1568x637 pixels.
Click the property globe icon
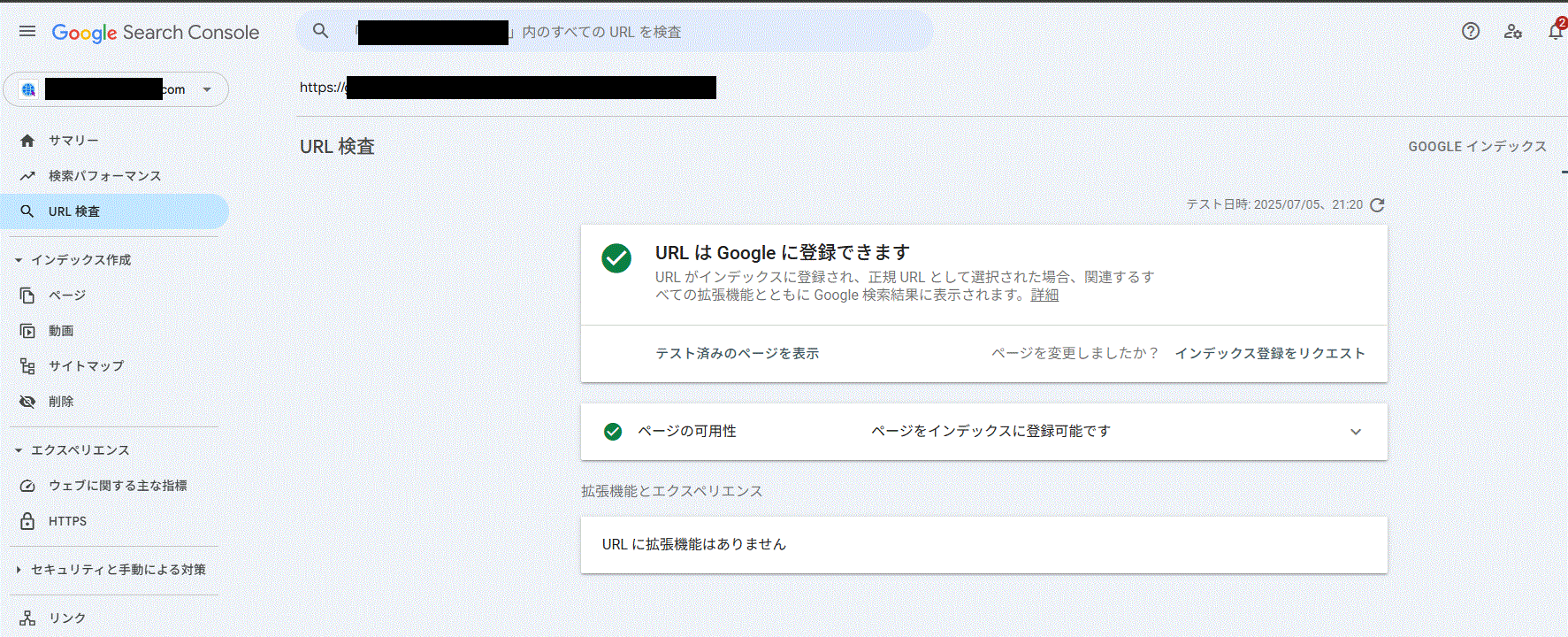pos(28,89)
